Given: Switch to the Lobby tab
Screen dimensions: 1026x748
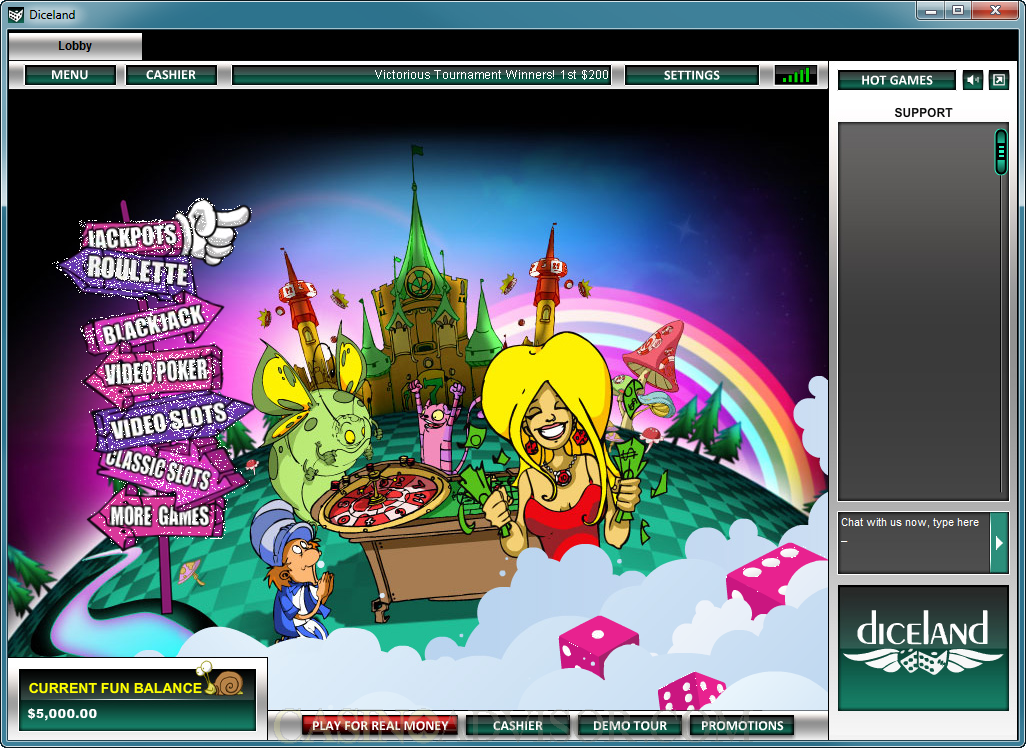Looking at the screenshot, I should coord(75,46).
